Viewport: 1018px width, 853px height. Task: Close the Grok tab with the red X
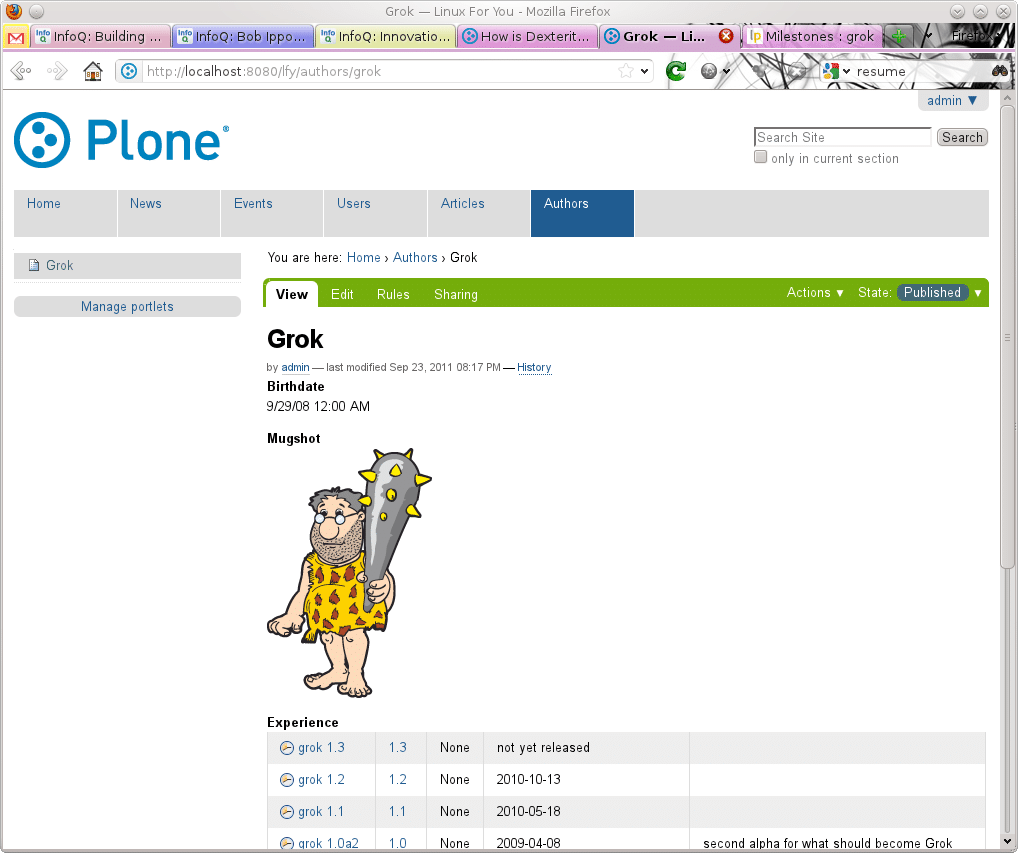726,36
